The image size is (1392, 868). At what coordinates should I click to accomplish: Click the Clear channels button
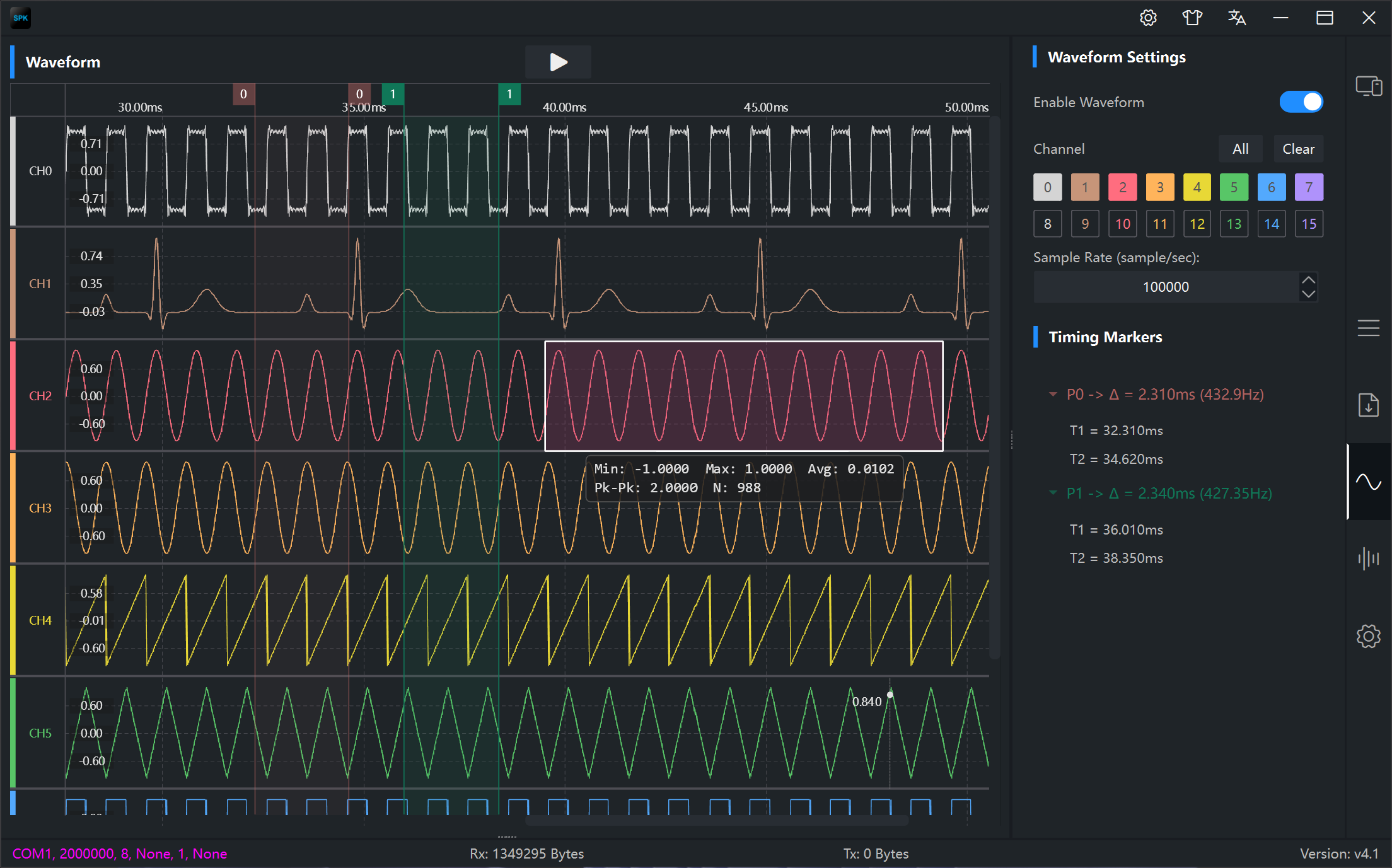(x=1299, y=149)
